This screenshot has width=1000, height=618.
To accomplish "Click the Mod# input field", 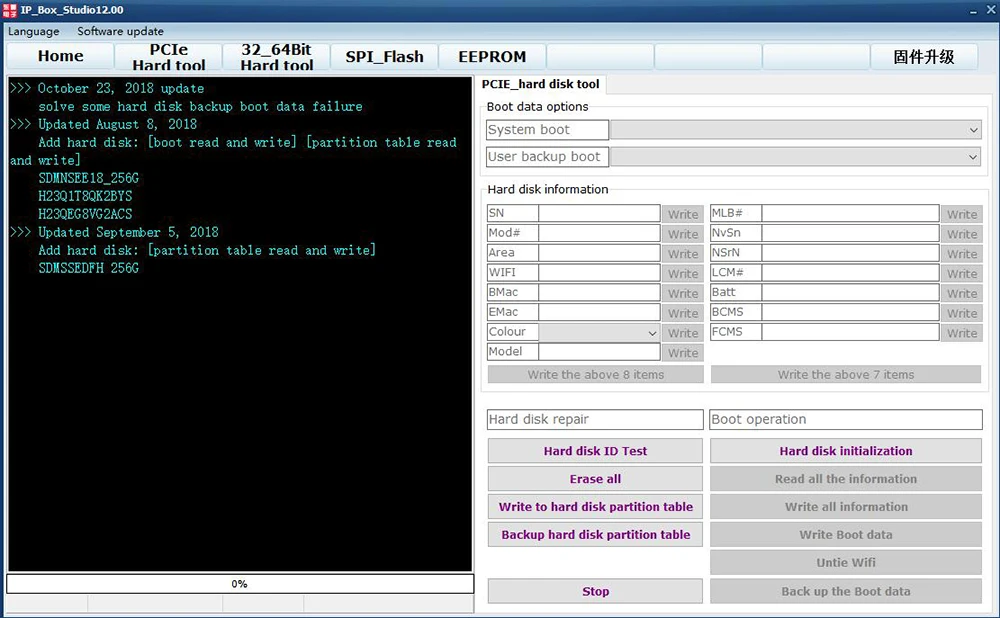I will point(599,233).
